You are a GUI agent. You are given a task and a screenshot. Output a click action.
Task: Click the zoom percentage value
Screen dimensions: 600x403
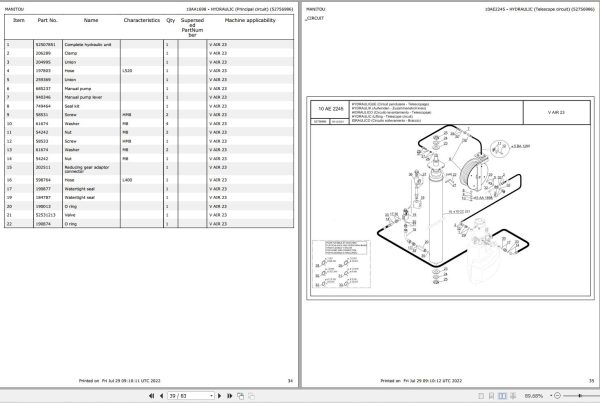534,396
